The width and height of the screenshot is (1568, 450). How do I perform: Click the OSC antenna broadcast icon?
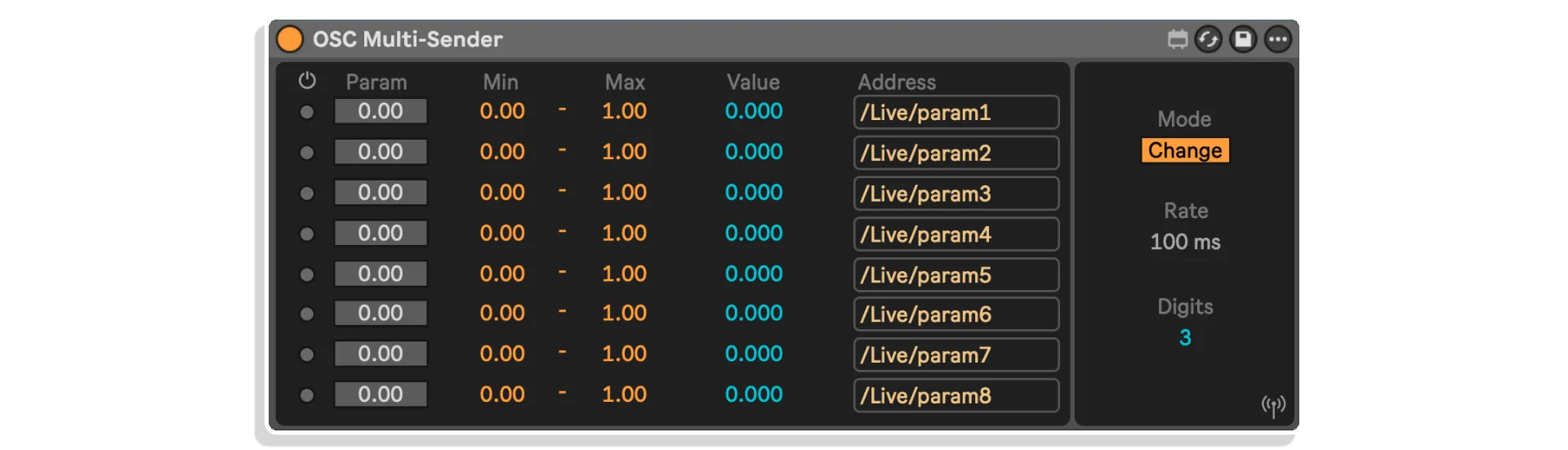tap(1273, 405)
